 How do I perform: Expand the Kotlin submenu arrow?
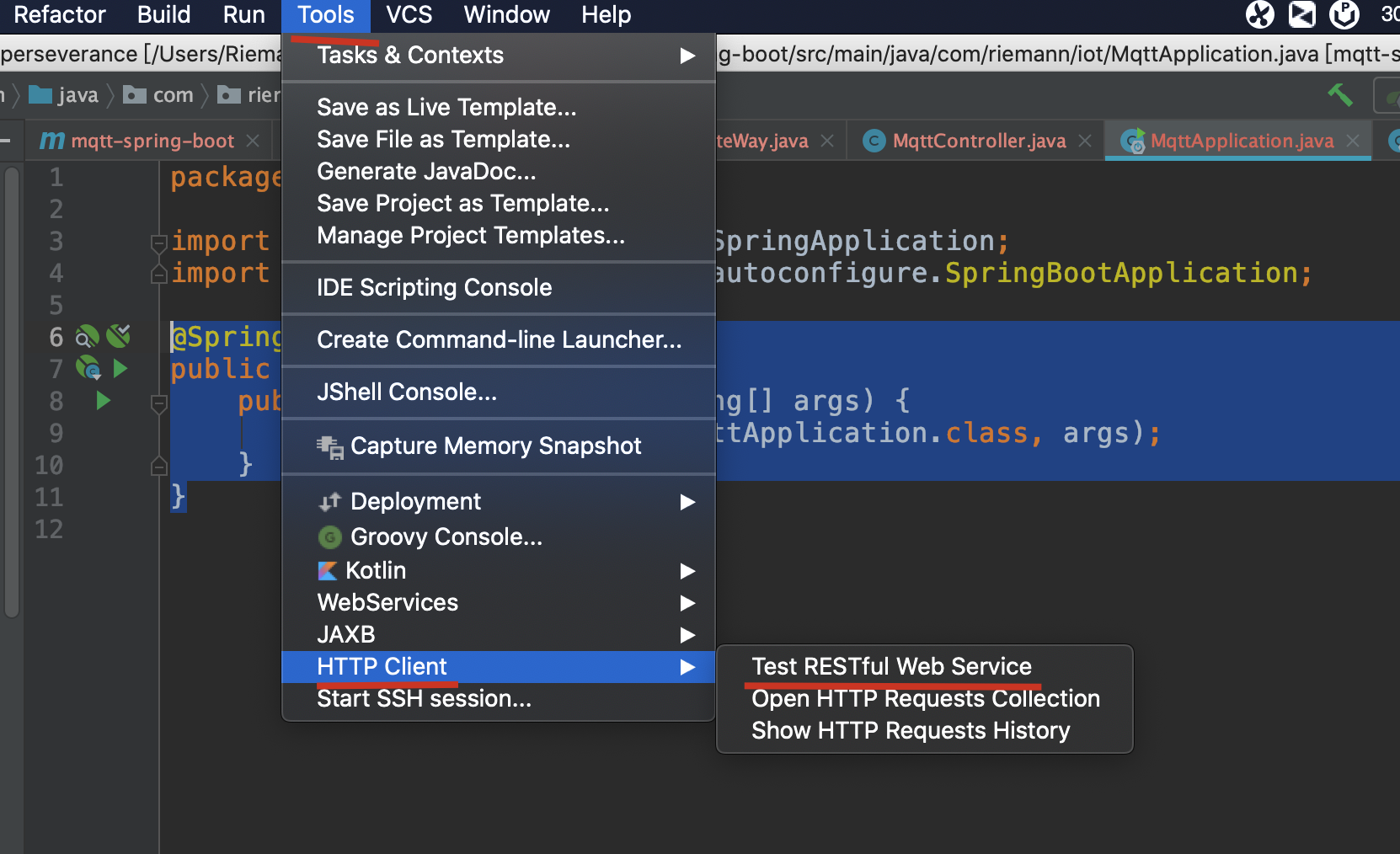click(x=687, y=571)
